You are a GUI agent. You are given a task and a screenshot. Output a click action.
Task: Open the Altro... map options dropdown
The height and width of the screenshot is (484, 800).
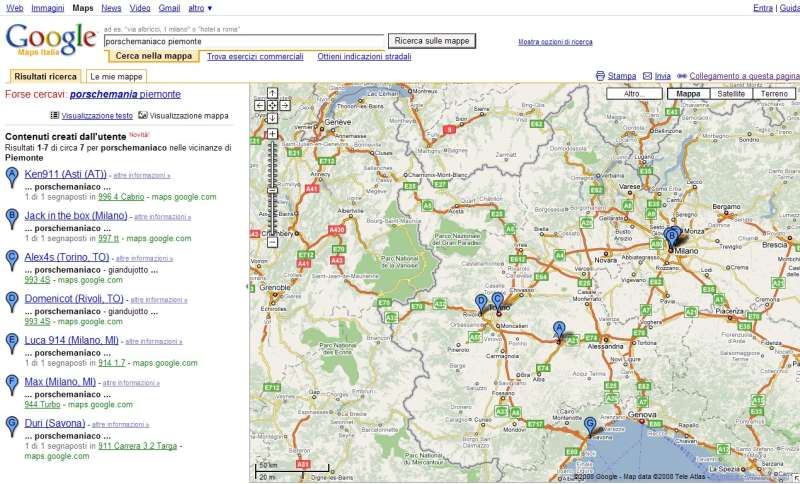(x=634, y=94)
